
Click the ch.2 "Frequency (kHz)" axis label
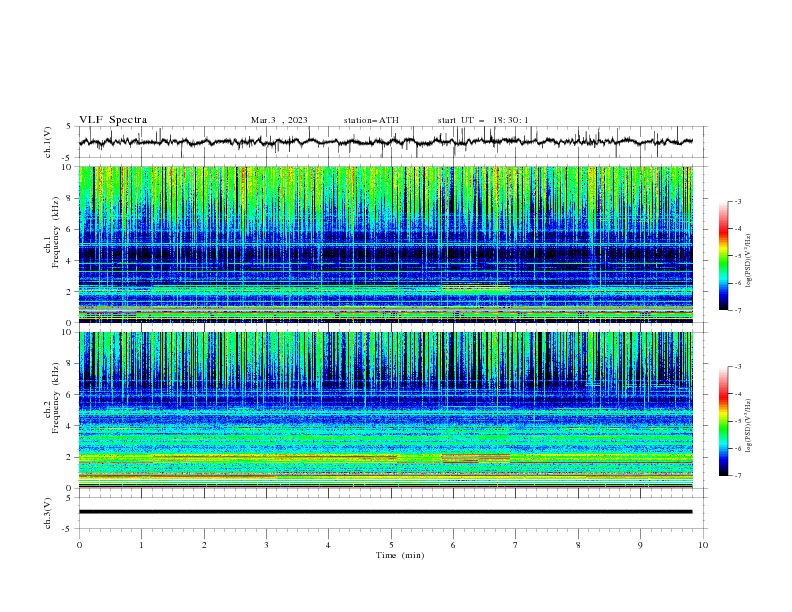click(56, 398)
